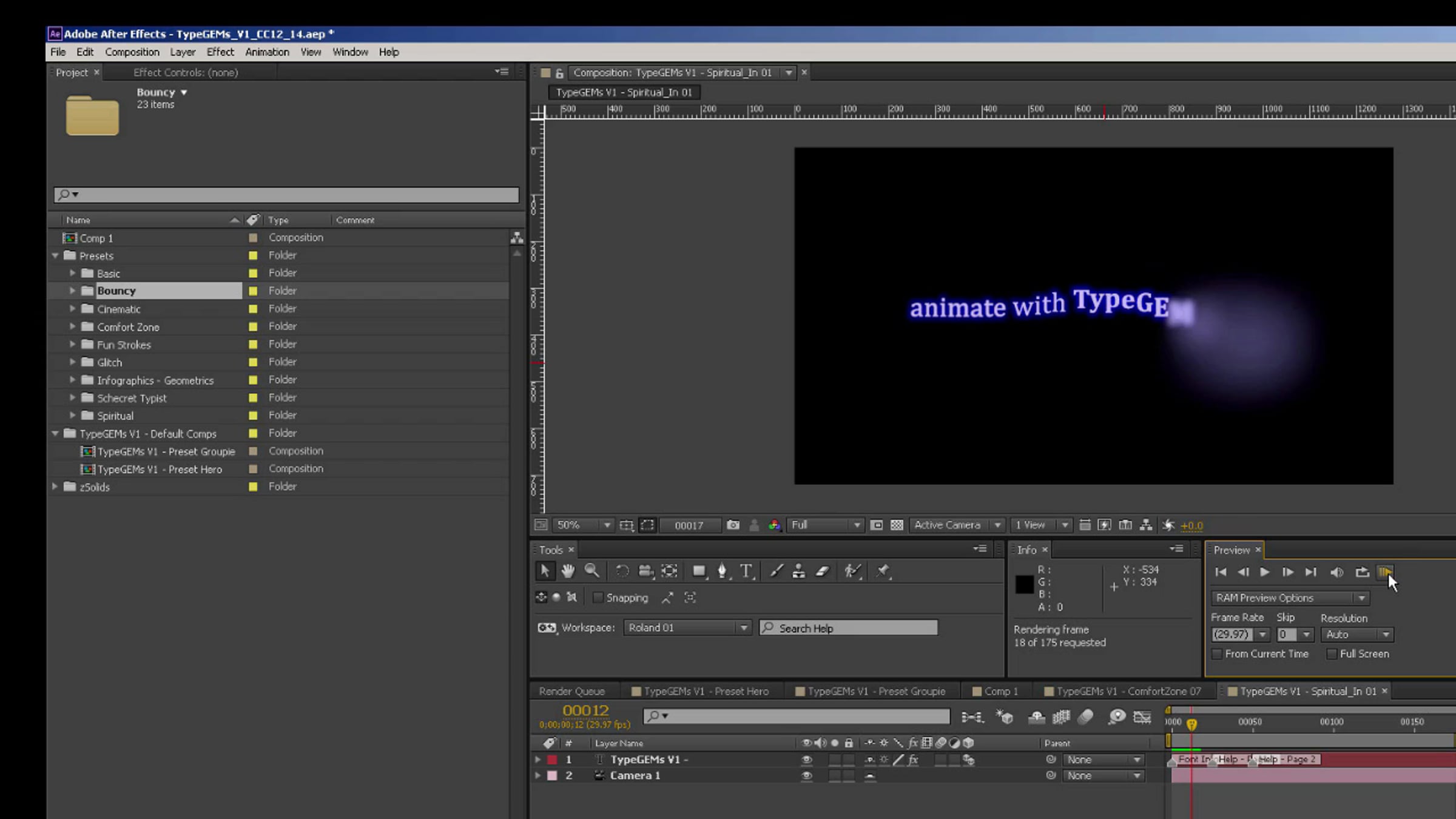The image size is (1456, 819).
Task: Open the 50% magnification dropdown
Action: point(582,525)
